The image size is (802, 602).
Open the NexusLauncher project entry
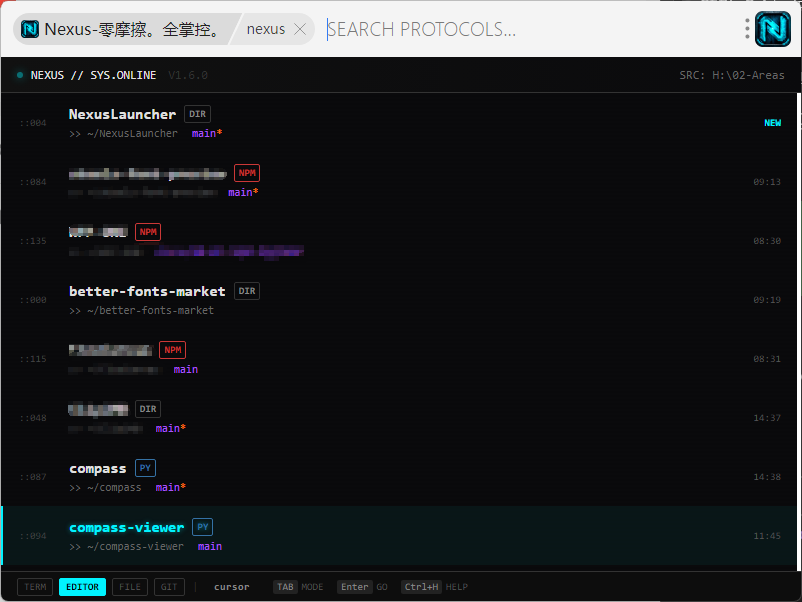(122, 114)
